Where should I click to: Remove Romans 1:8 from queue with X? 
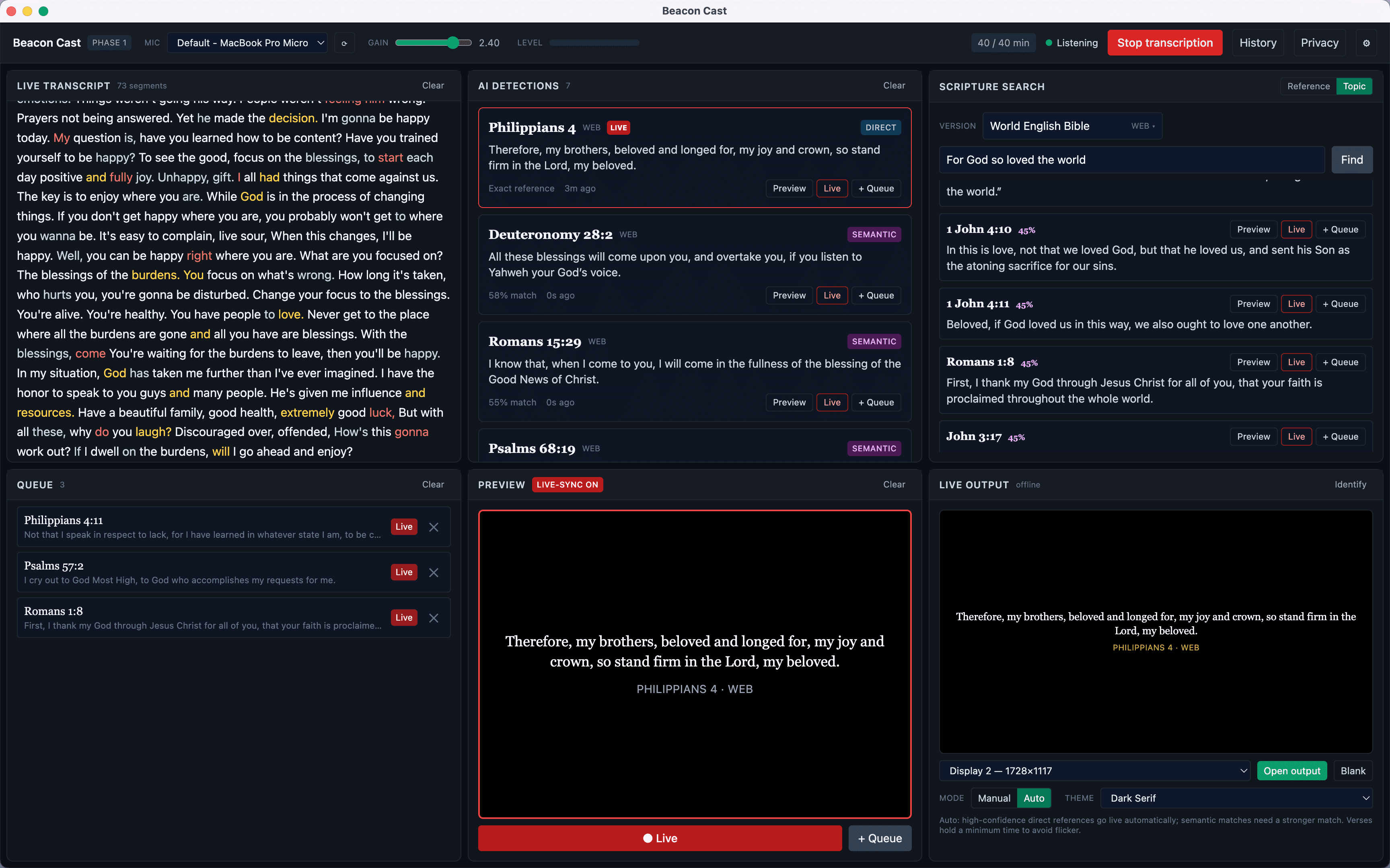(434, 618)
